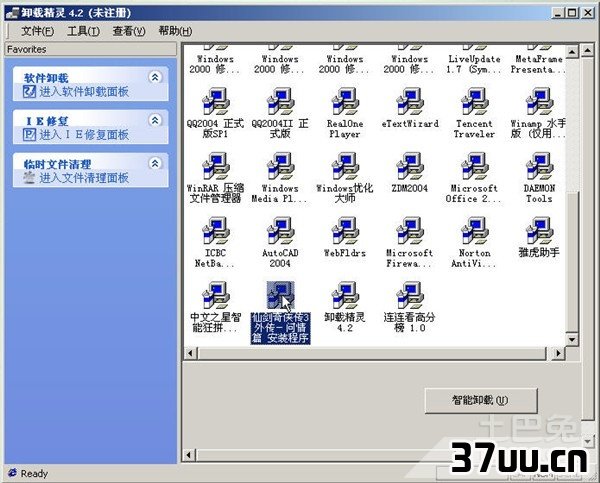Select the 中文之星智能狂拼 icon

[x=216, y=295]
